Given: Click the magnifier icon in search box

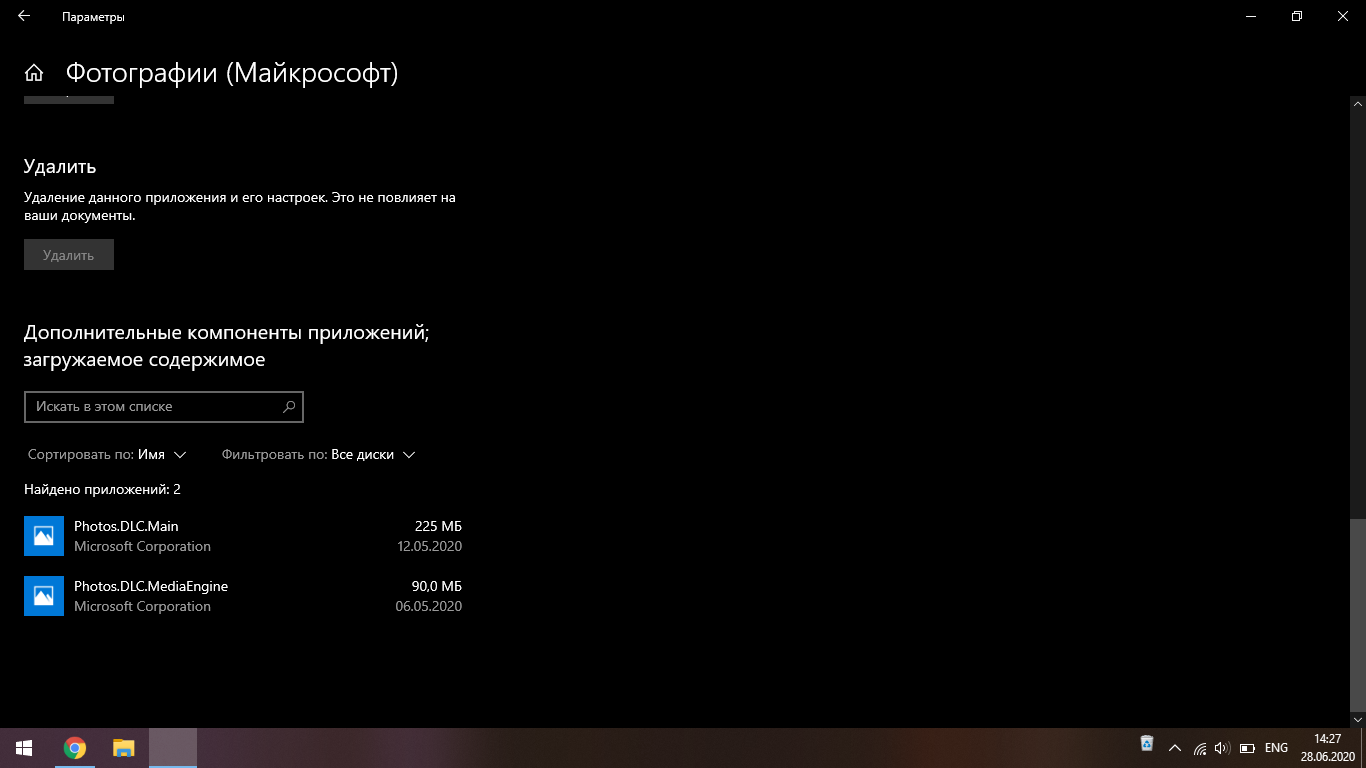Looking at the screenshot, I should point(289,406).
